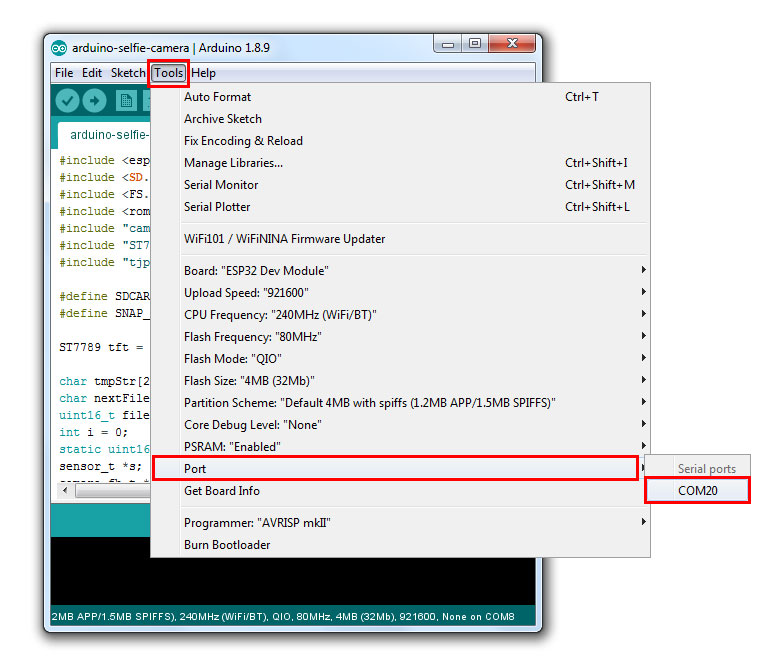This screenshot has height=672, width=780.
Task: Minimize the Arduino window
Action: pyautogui.click(x=448, y=44)
